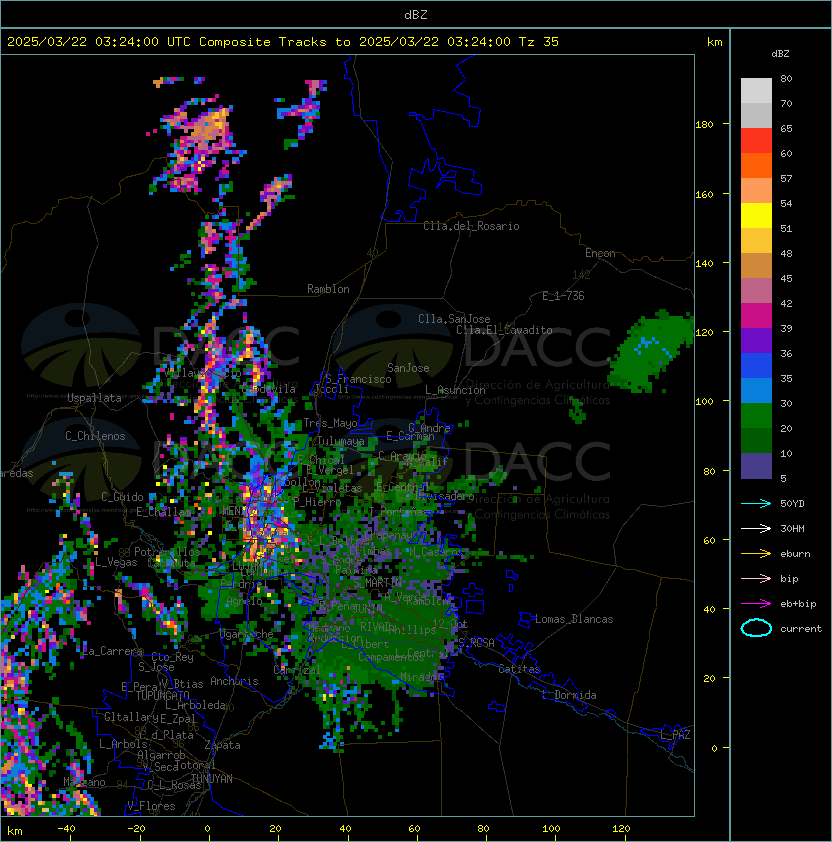
Task: Click the 'Lomas_Blancas' map label
Action: pos(574,619)
